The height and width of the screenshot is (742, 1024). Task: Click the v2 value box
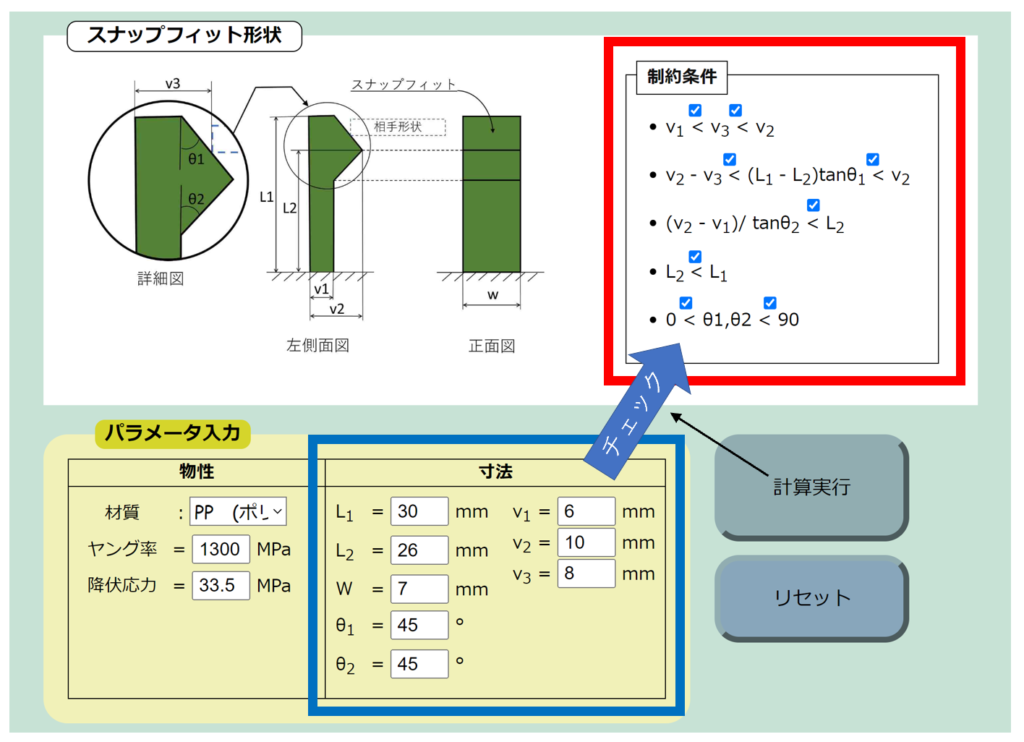pos(585,542)
